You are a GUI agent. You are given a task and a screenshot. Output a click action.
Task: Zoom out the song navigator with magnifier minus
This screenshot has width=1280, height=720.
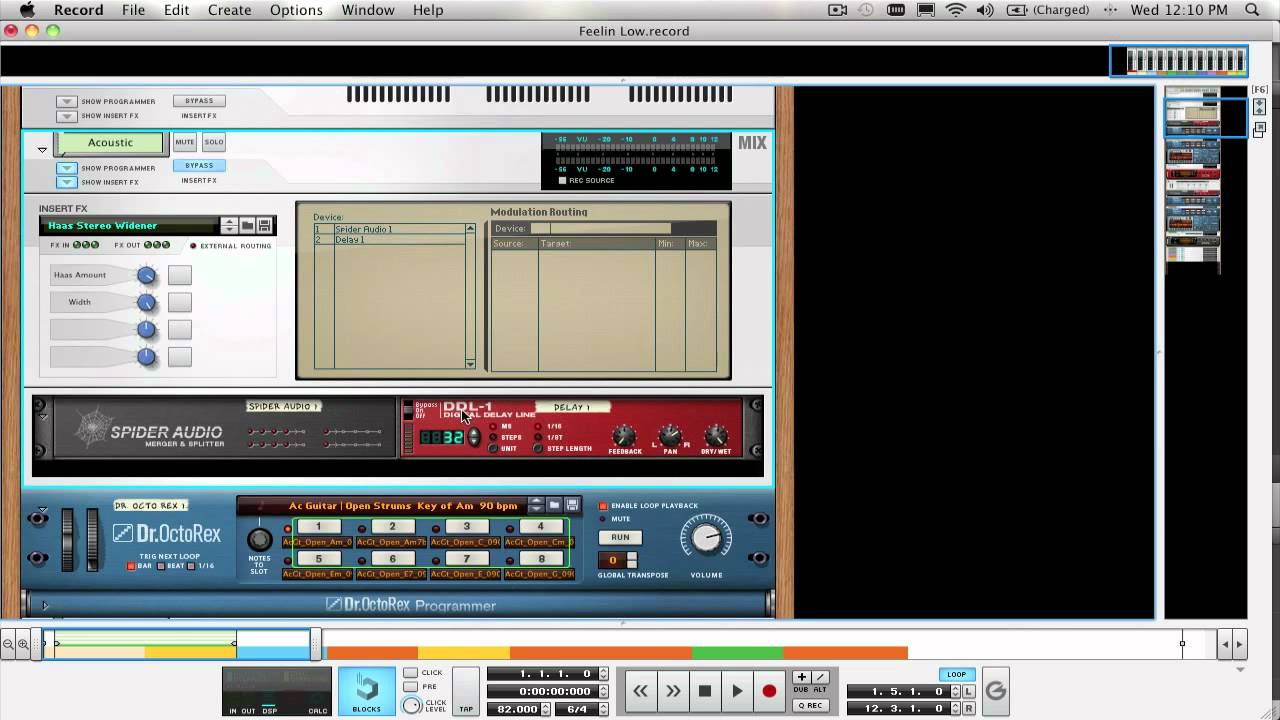pyautogui.click(x=8, y=645)
